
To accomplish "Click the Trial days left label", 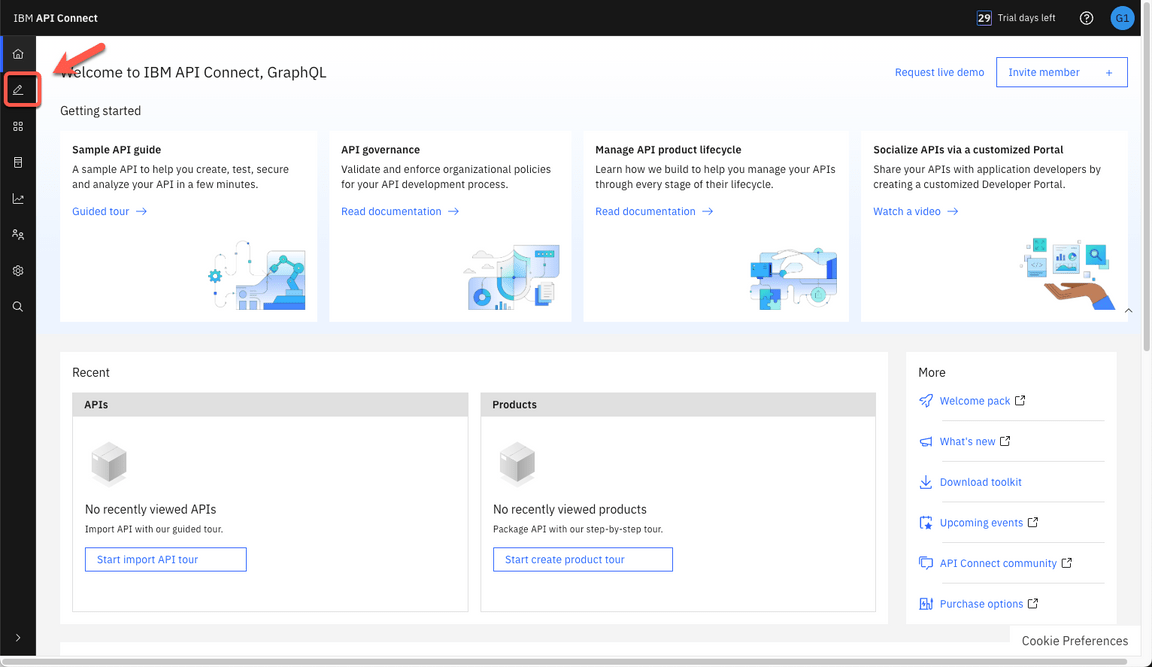I will [x=1026, y=18].
